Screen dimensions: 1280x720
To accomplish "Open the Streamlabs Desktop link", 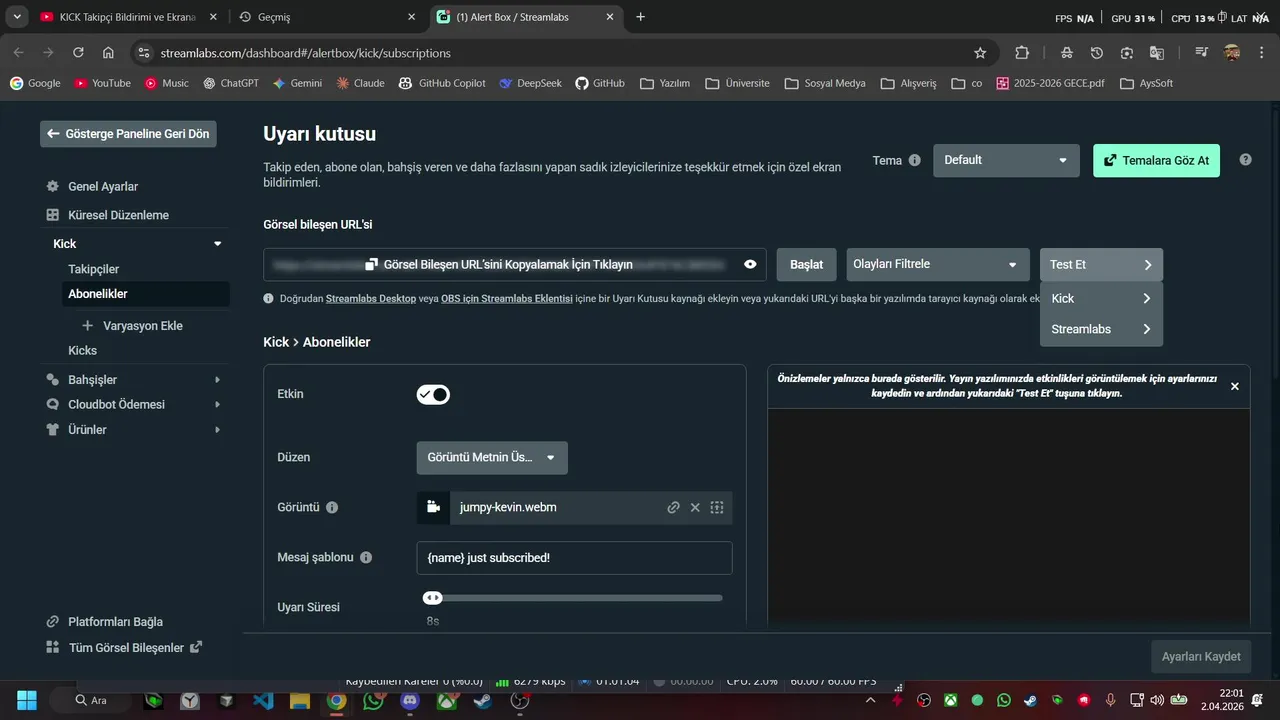I will point(371,299).
